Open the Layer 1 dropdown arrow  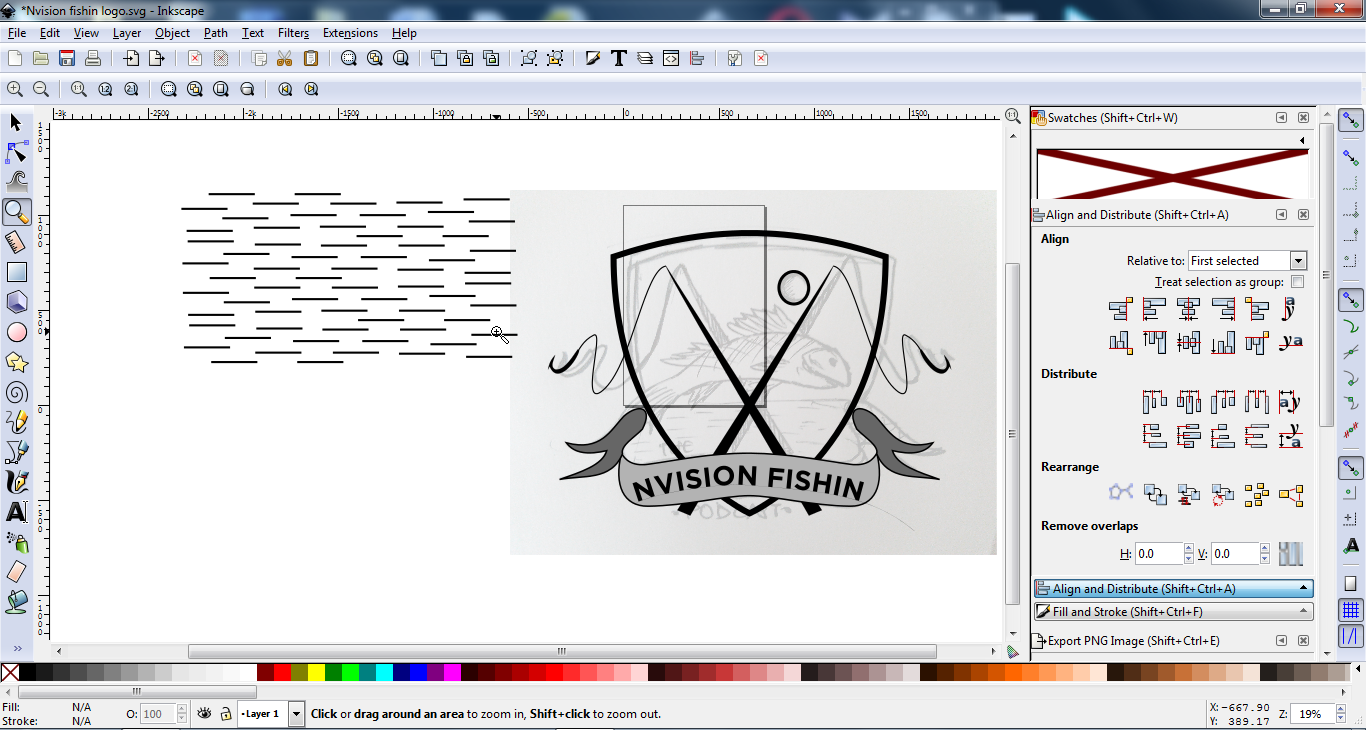point(296,714)
